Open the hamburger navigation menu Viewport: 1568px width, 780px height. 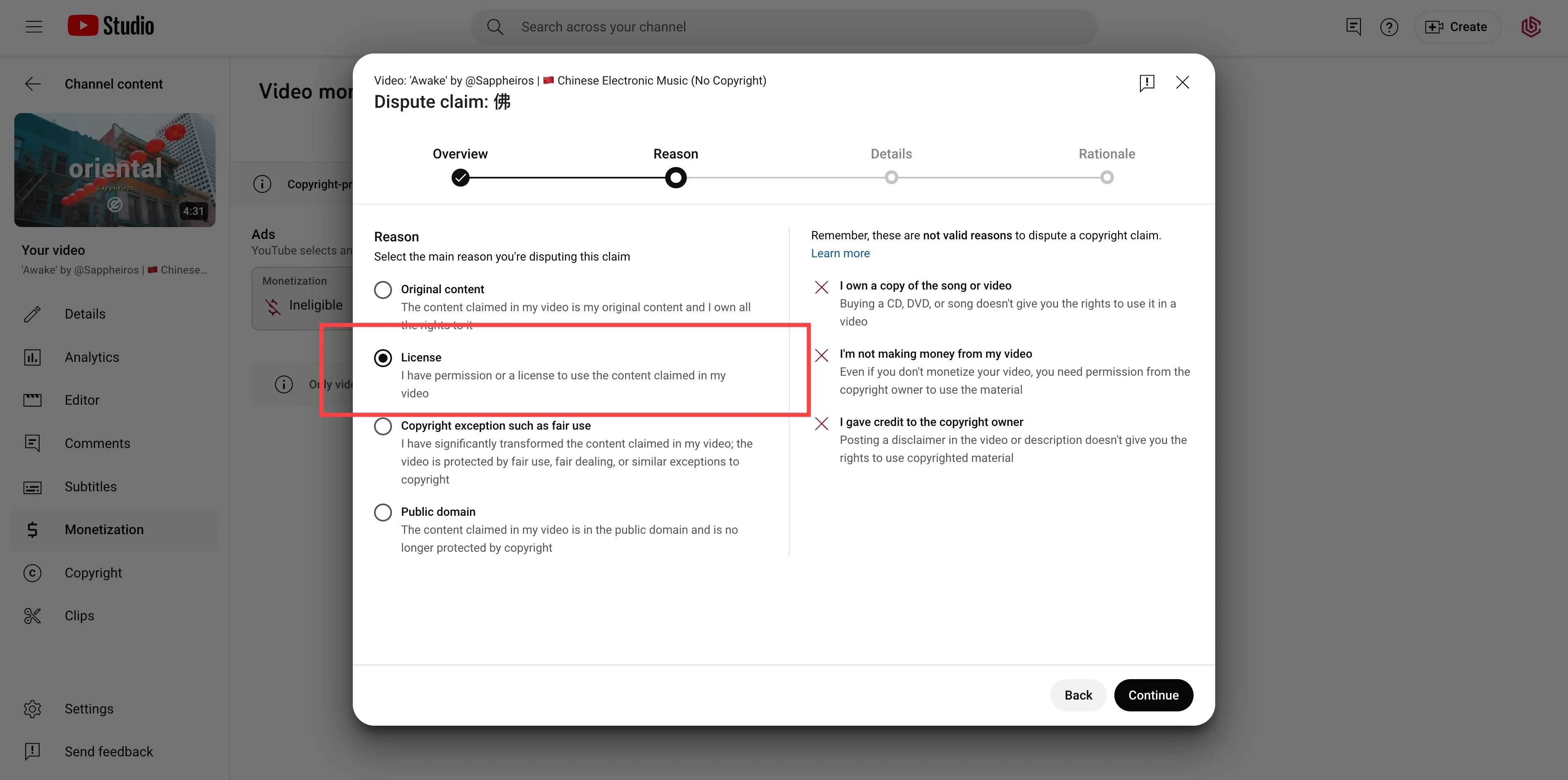click(x=34, y=27)
